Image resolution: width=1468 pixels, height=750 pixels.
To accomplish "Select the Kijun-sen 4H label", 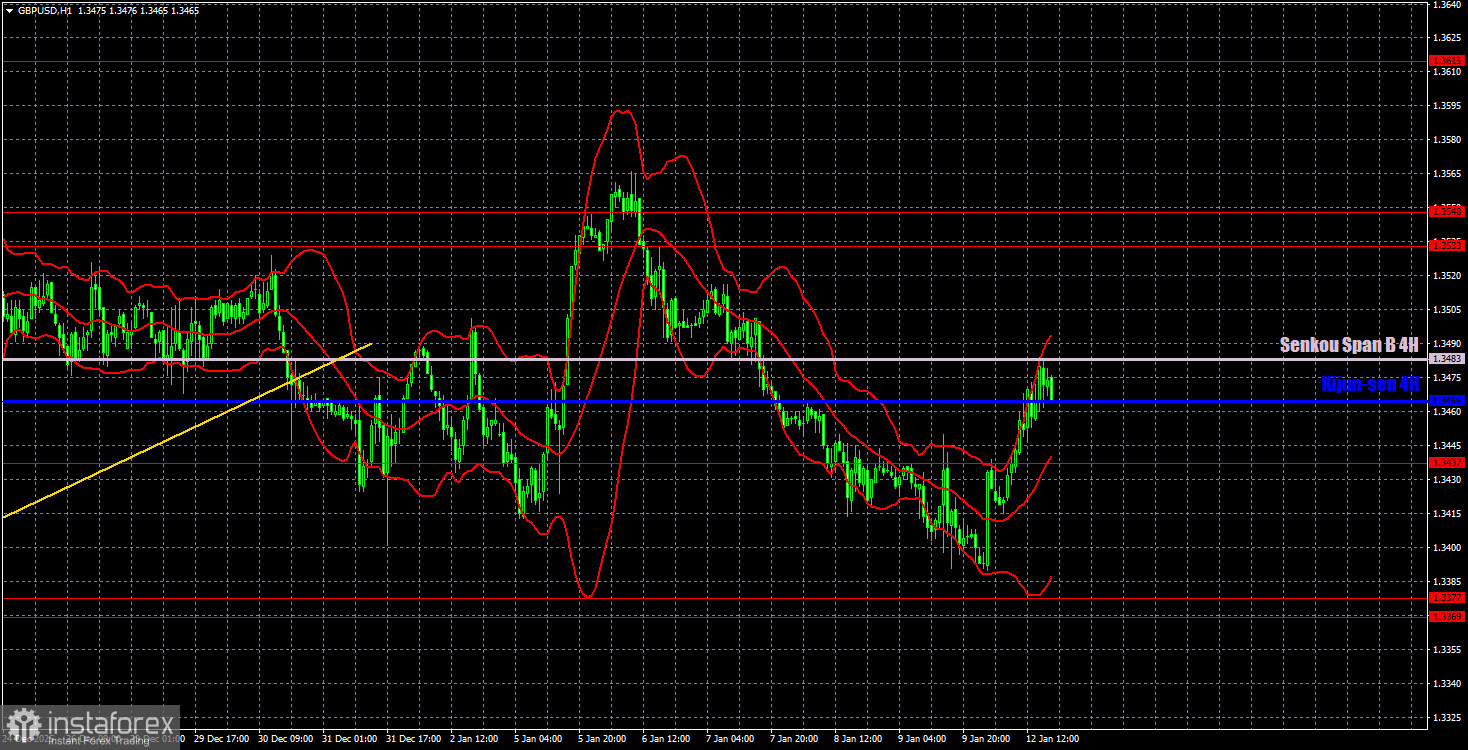I will [1368, 383].
